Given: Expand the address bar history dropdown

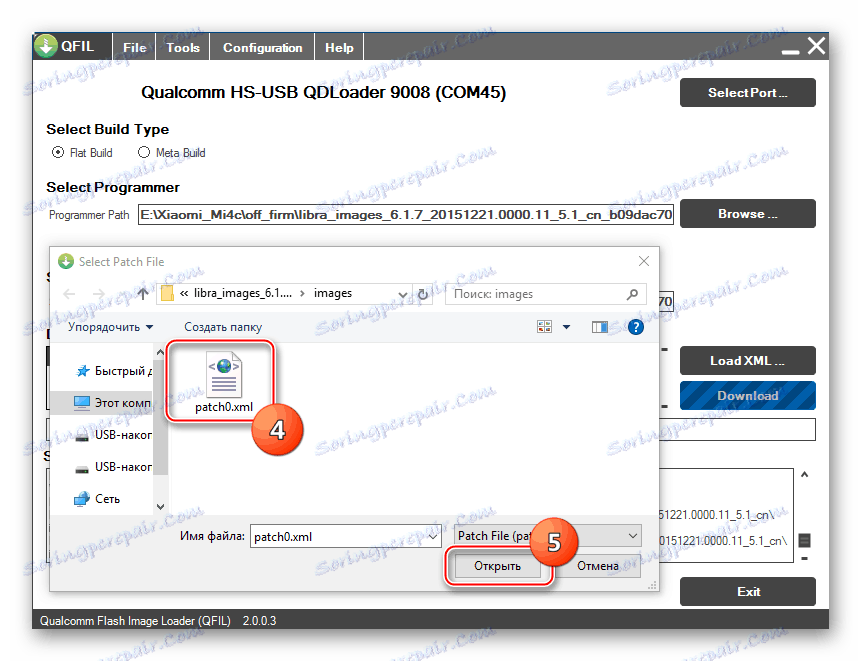Looking at the screenshot, I should pyautogui.click(x=403, y=294).
